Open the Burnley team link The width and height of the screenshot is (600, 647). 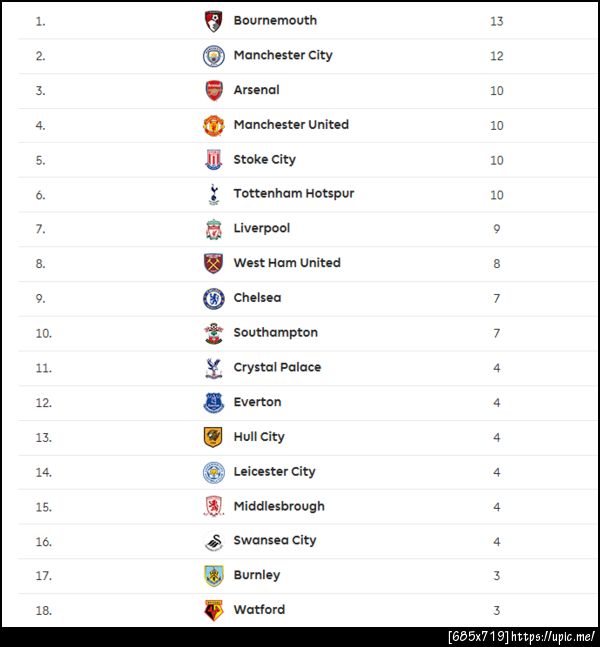[257, 575]
